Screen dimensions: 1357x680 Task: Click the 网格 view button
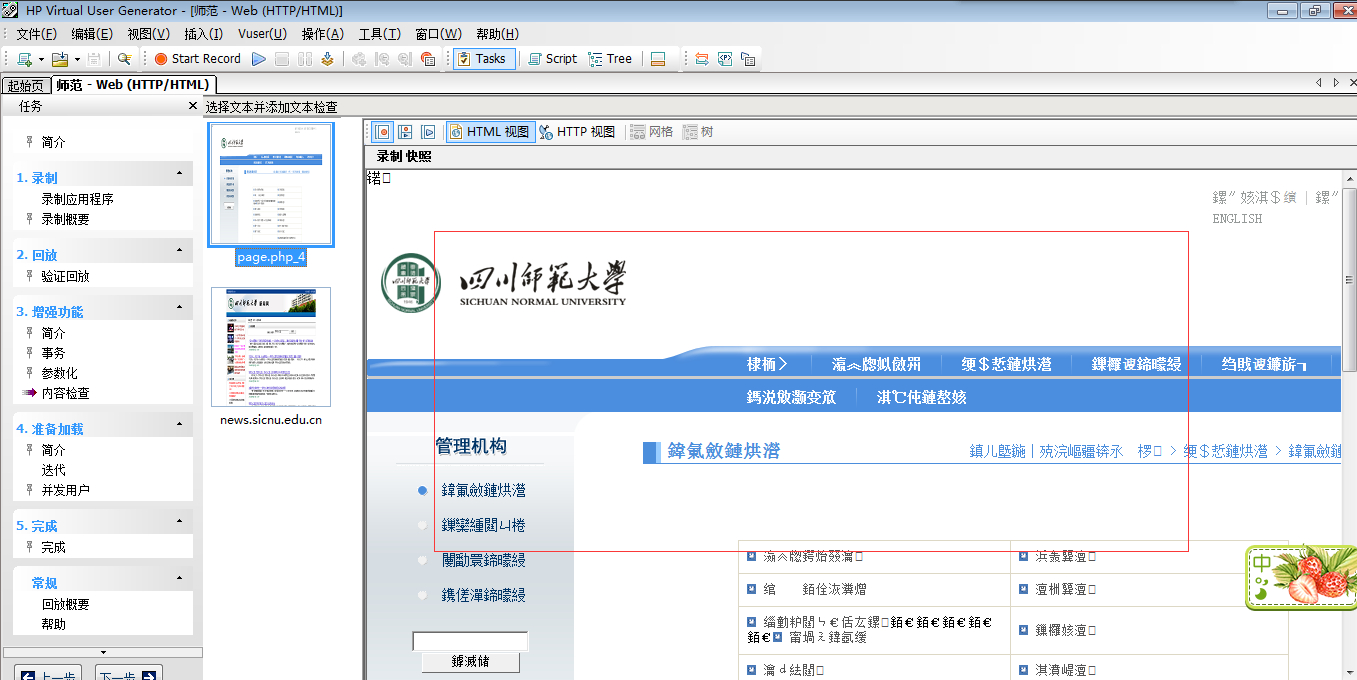652,131
